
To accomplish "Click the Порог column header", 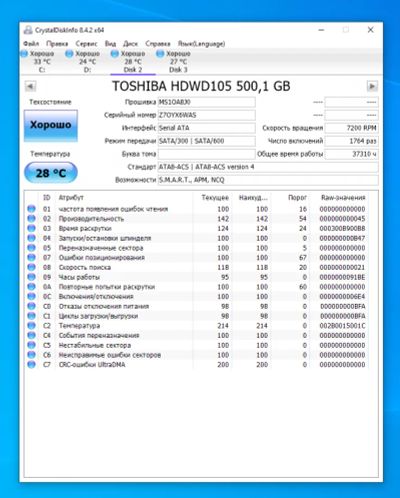I will tap(297, 198).
